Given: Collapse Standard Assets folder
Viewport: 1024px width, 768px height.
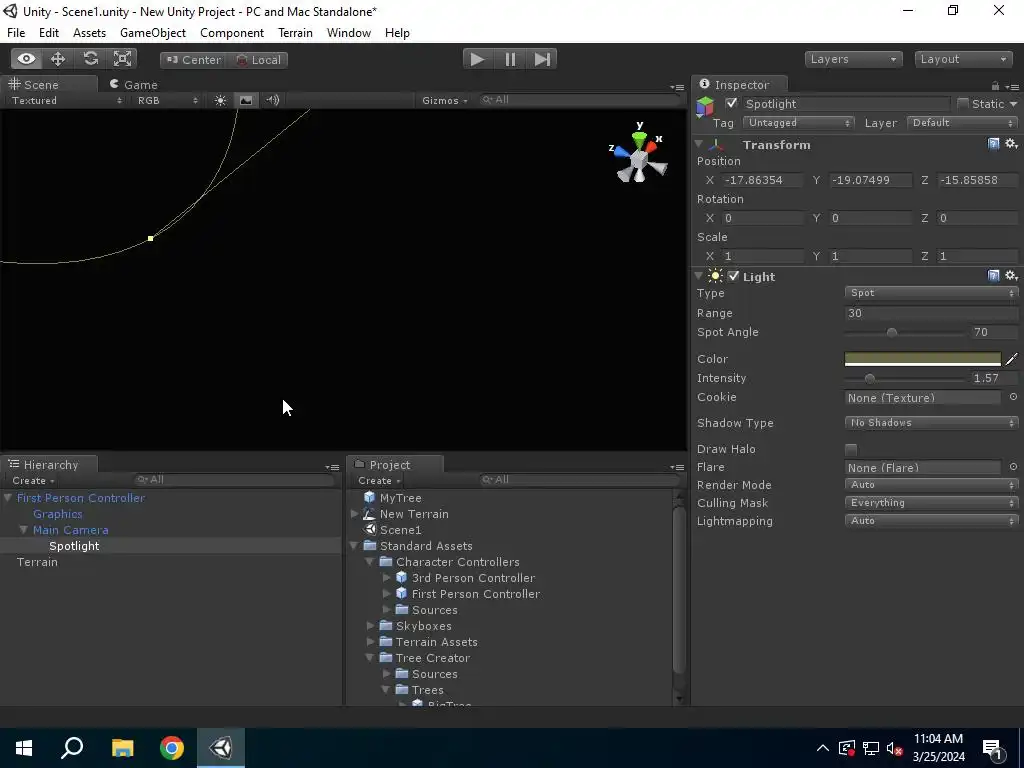Looking at the screenshot, I should click(x=354, y=545).
